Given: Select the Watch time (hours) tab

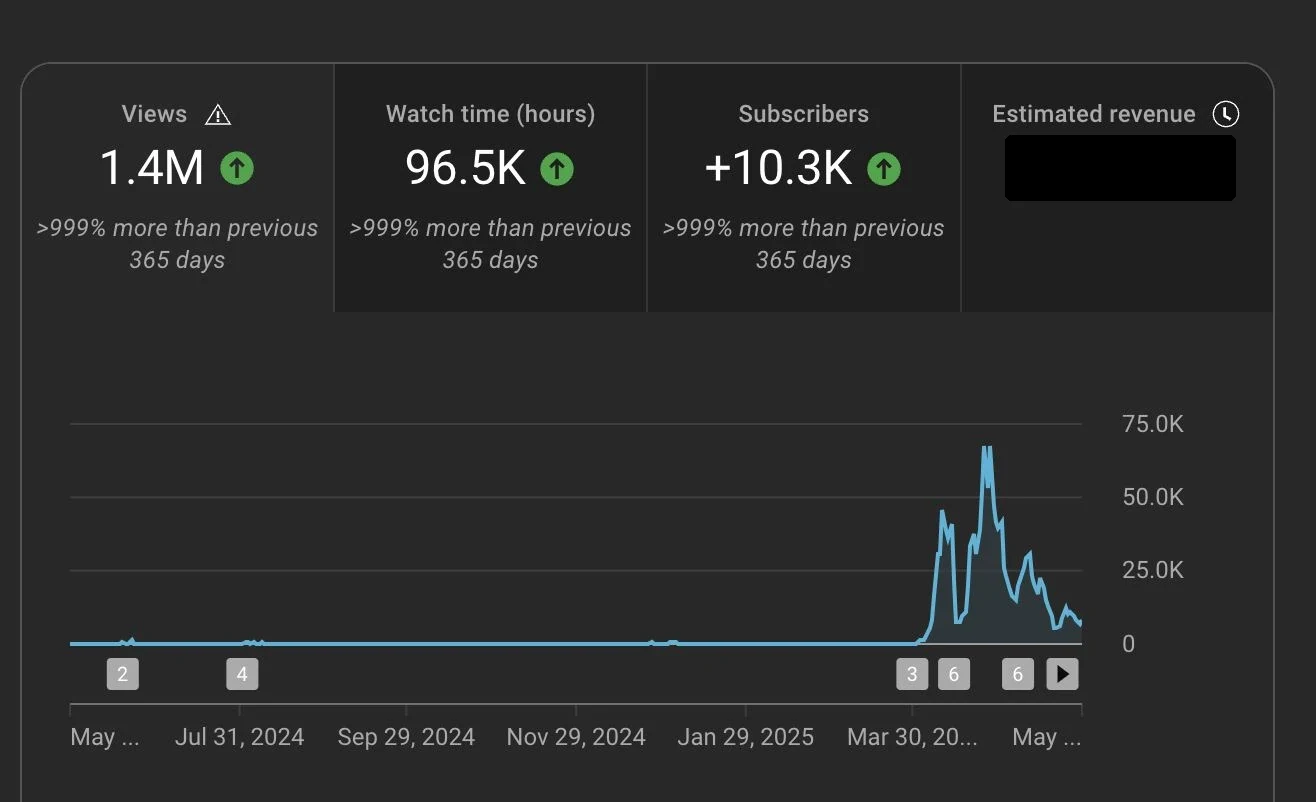Looking at the screenshot, I should click(490, 188).
